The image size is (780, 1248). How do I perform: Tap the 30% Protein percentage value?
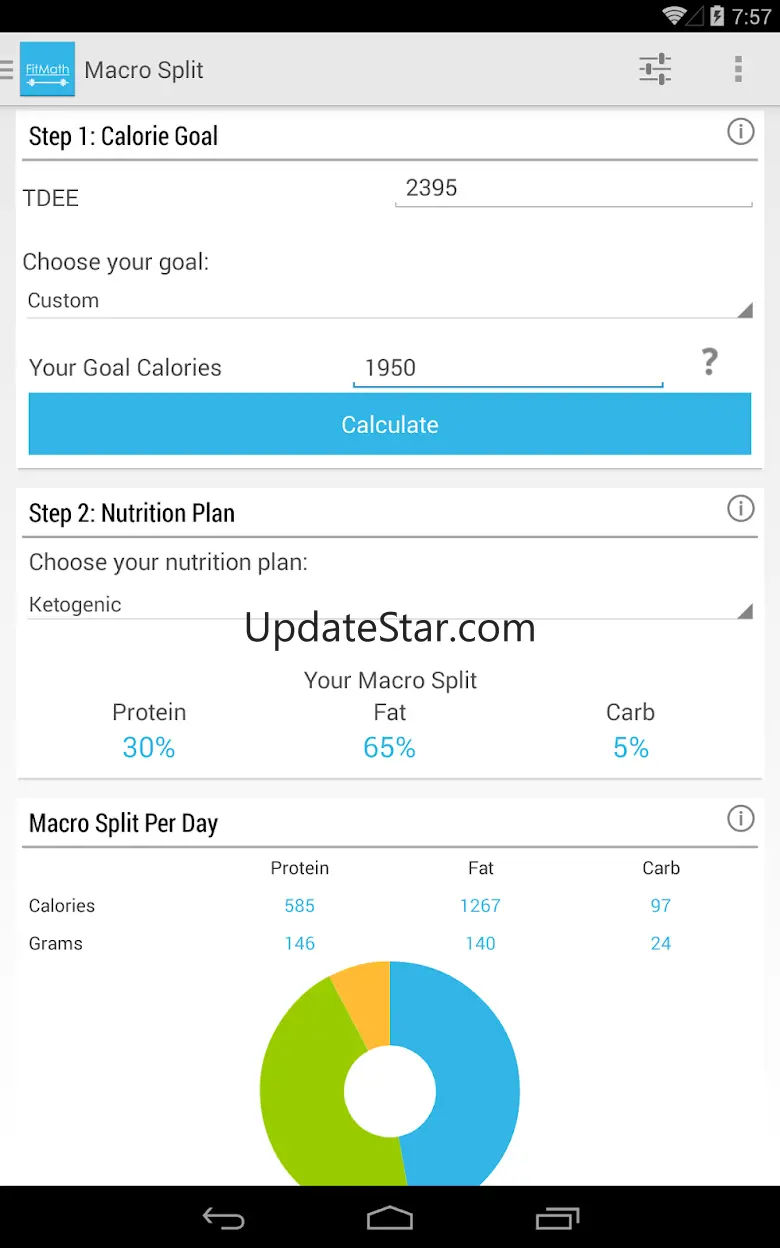pyautogui.click(x=149, y=748)
